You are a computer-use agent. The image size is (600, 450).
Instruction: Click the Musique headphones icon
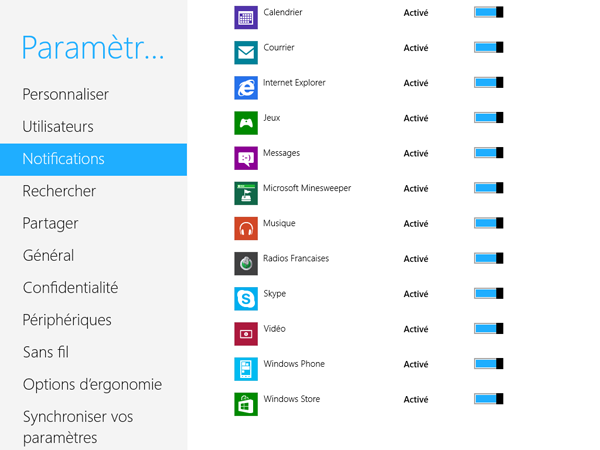[x=246, y=228]
